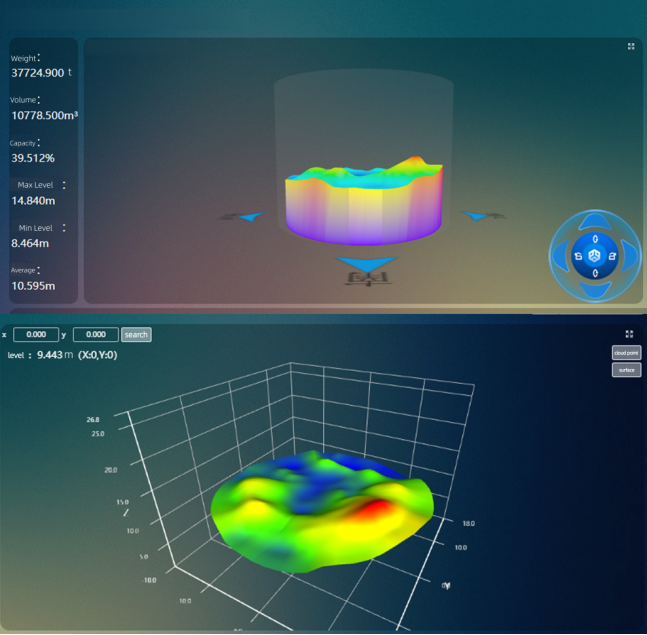Click the 20.0 label on the z axis
647x635 pixels.
(111, 470)
